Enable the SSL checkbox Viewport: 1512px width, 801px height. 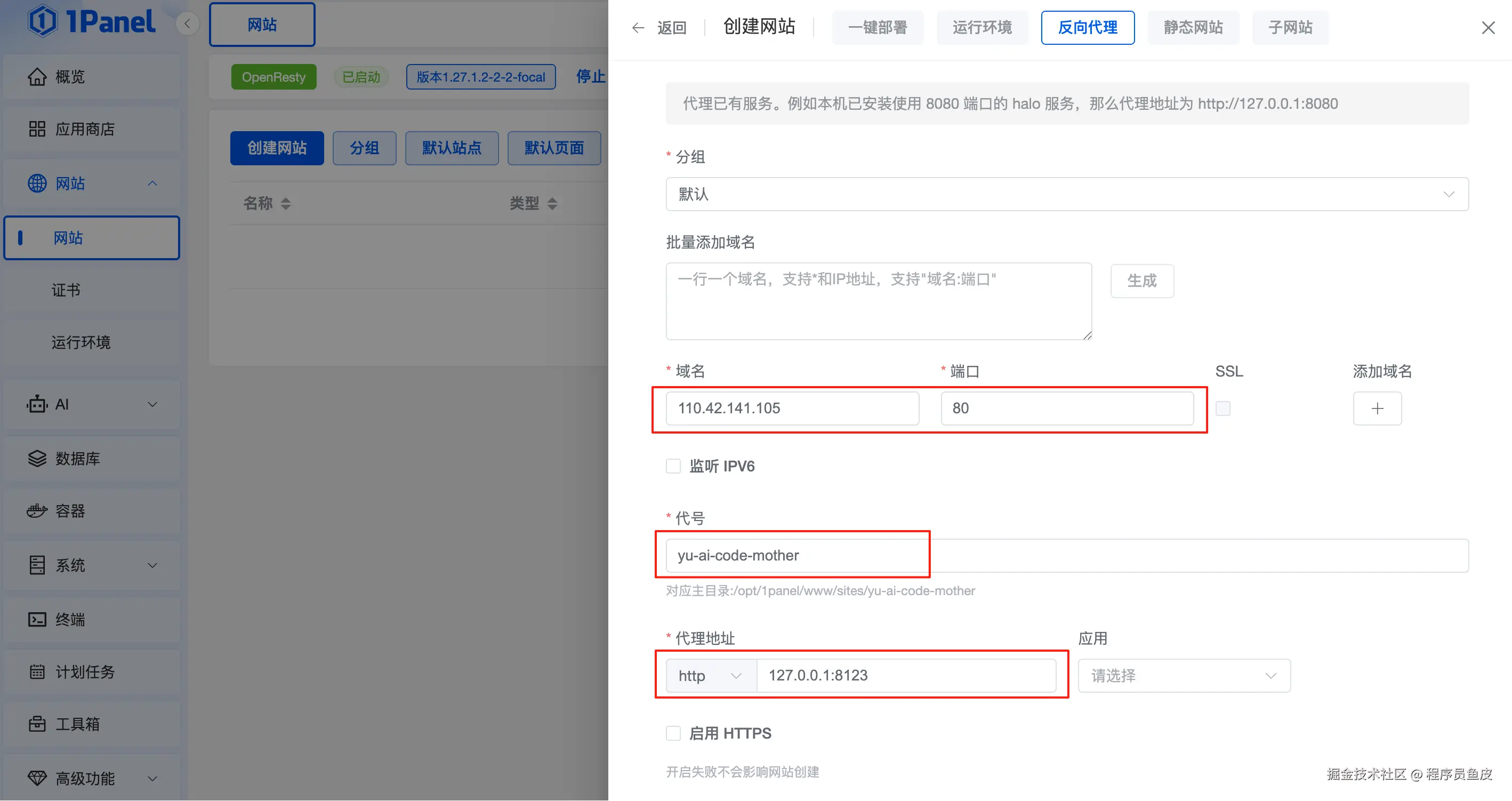click(1223, 408)
